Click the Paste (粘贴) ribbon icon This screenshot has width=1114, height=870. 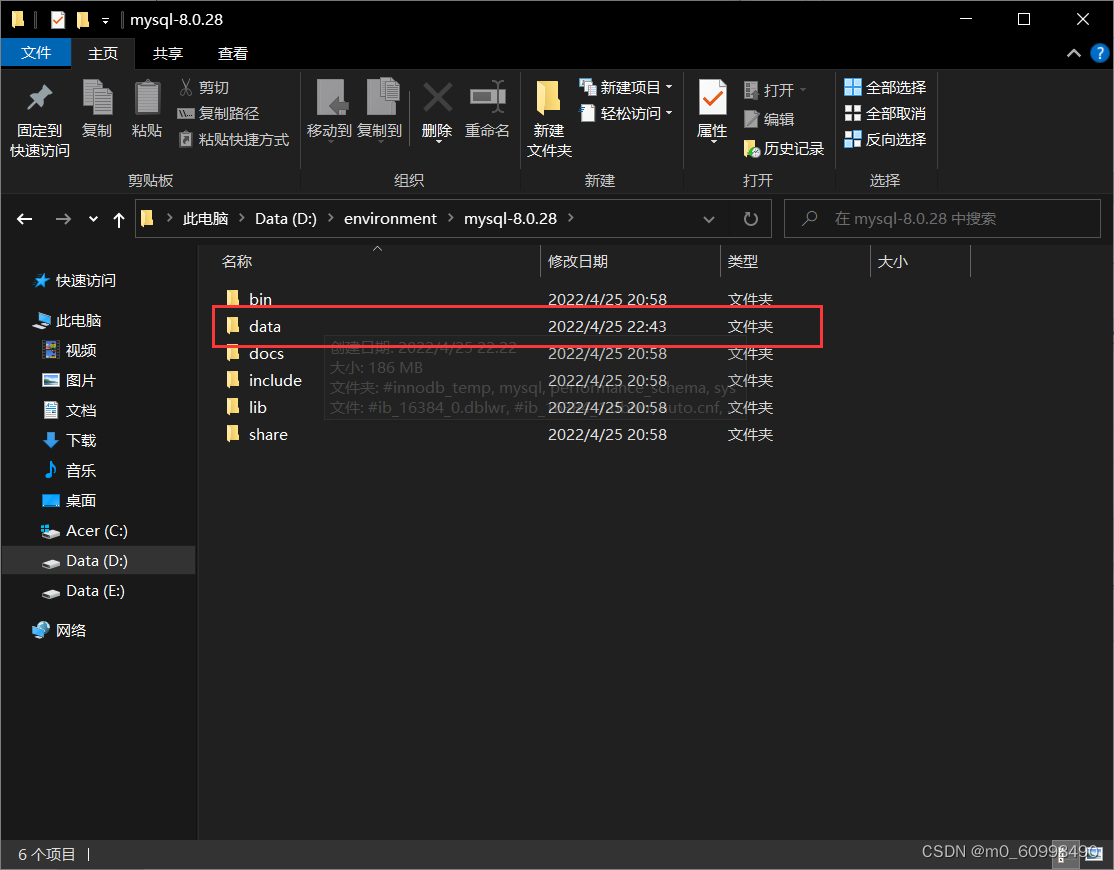(x=147, y=109)
